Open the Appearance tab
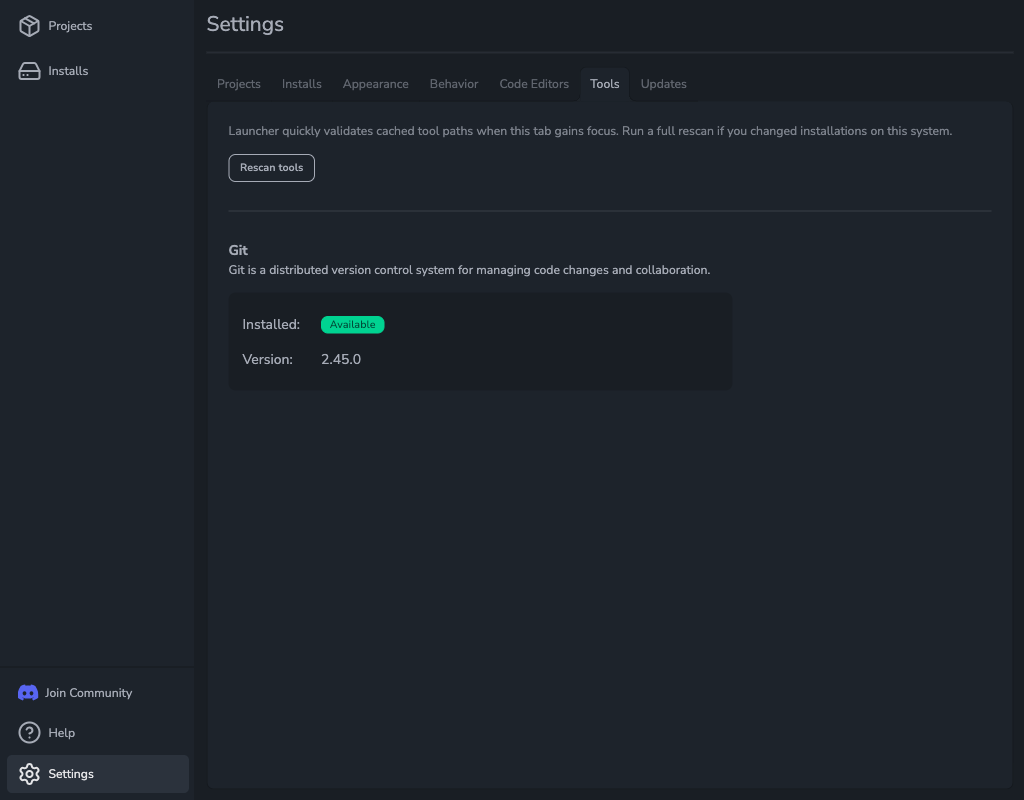Screen dimensions: 1024x800 click(376, 84)
